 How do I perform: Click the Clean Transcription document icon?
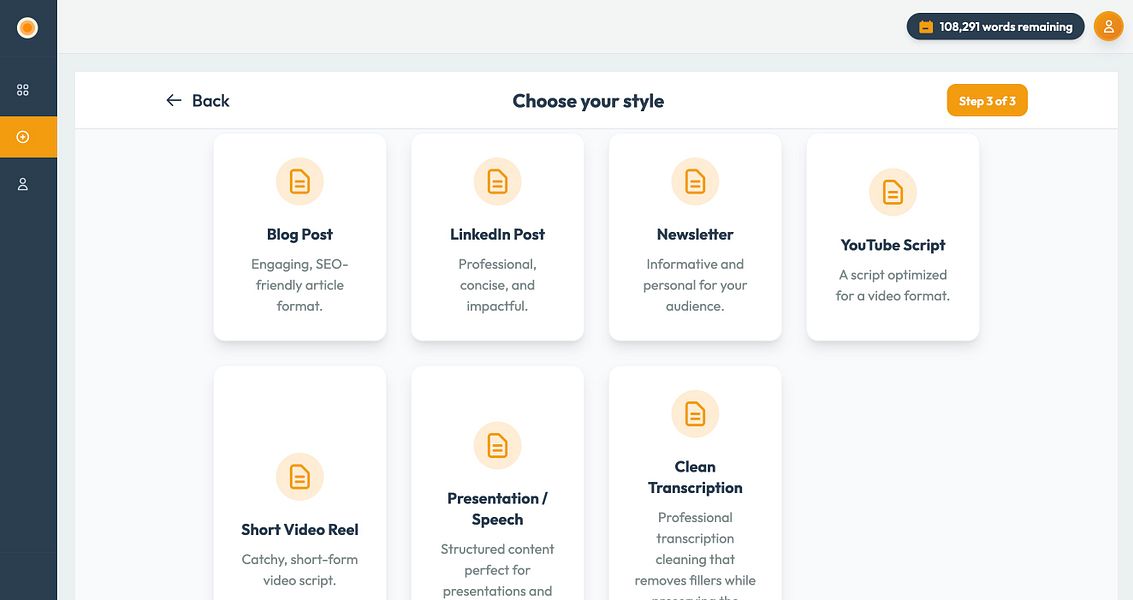coord(695,413)
